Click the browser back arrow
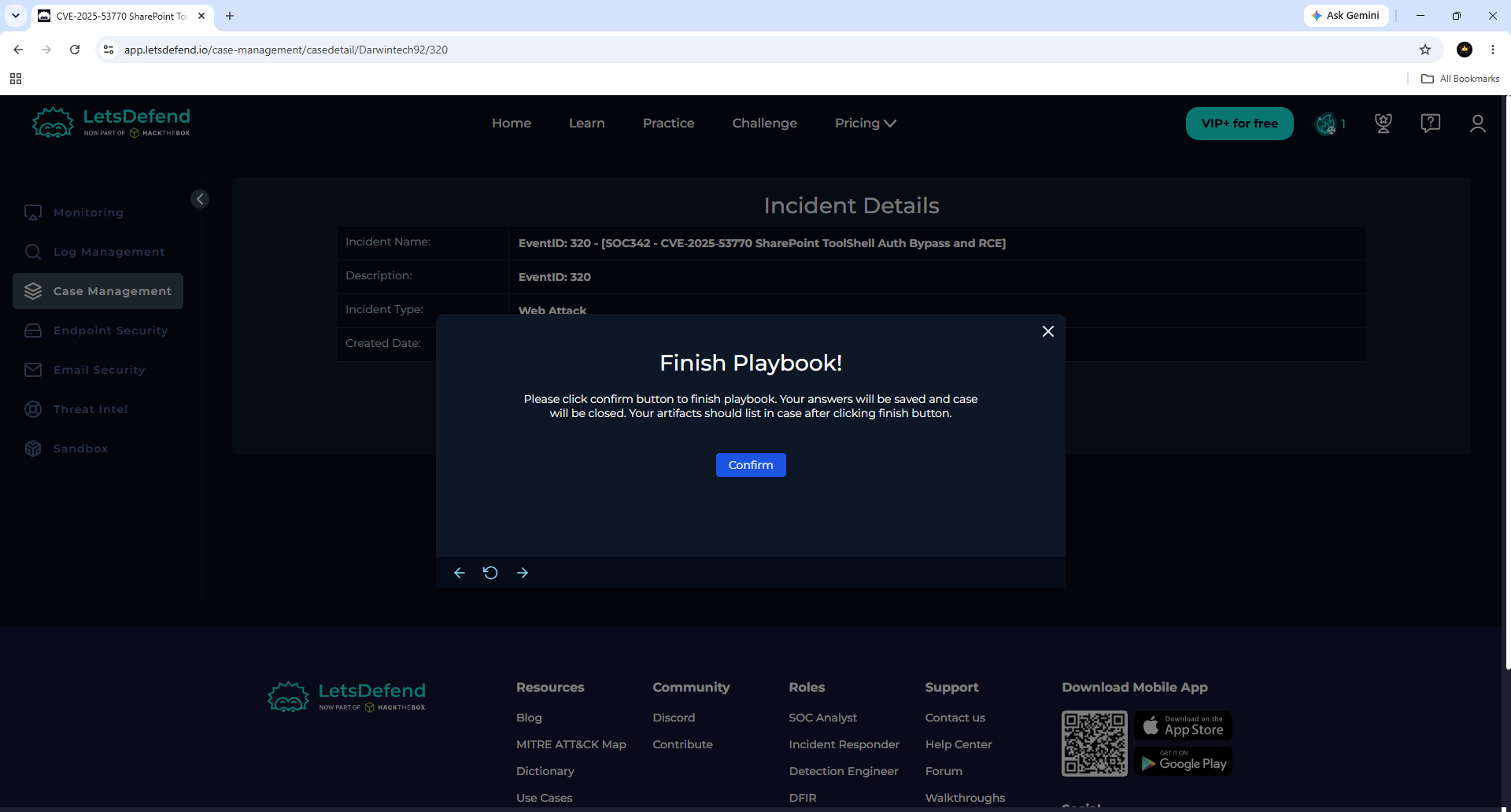1511x812 pixels. pyautogui.click(x=18, y=50)
